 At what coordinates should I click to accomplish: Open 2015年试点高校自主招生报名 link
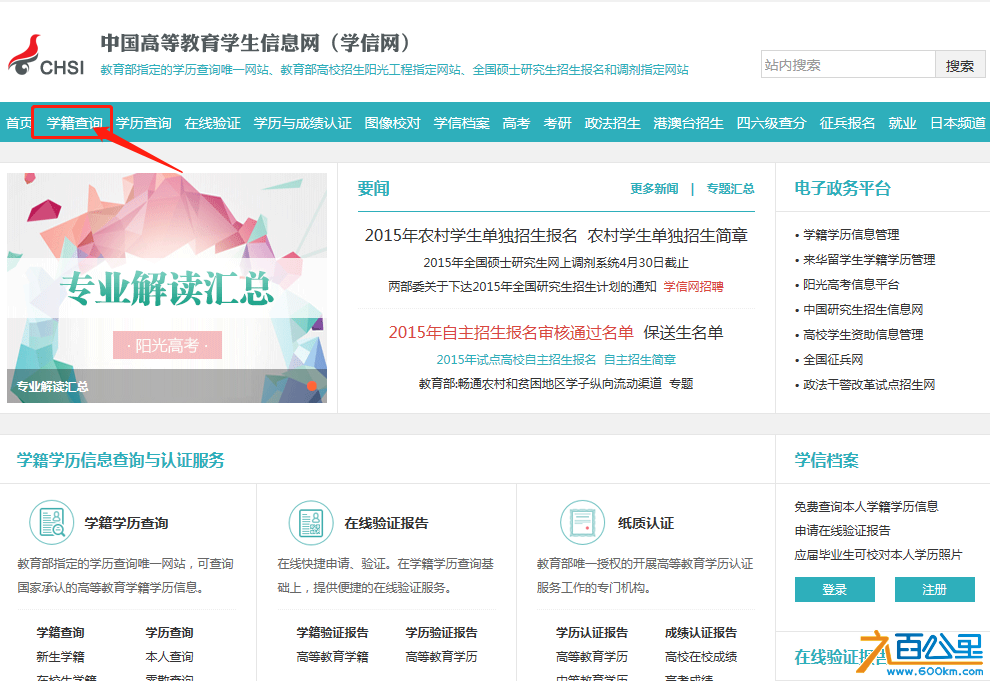516,360
